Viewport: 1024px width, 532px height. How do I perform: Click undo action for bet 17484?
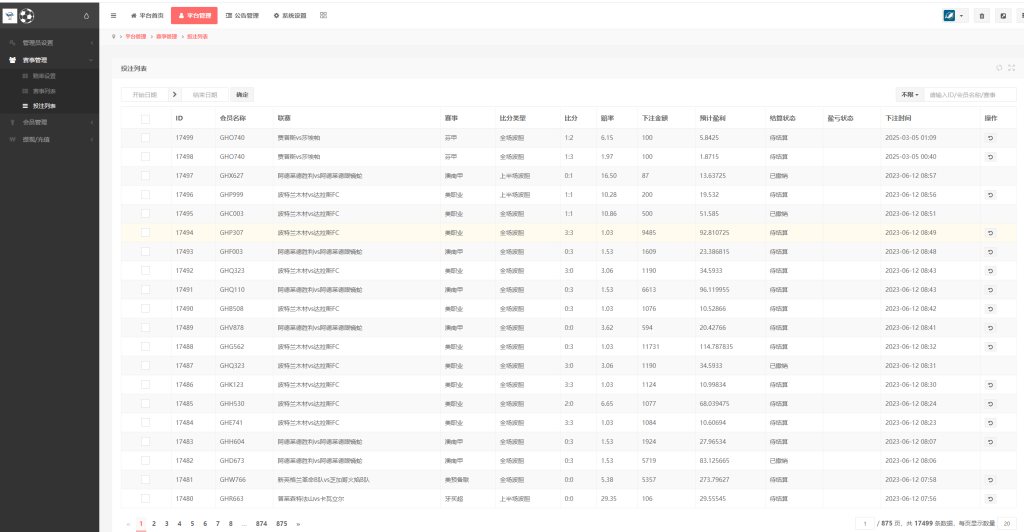[990, 422]
